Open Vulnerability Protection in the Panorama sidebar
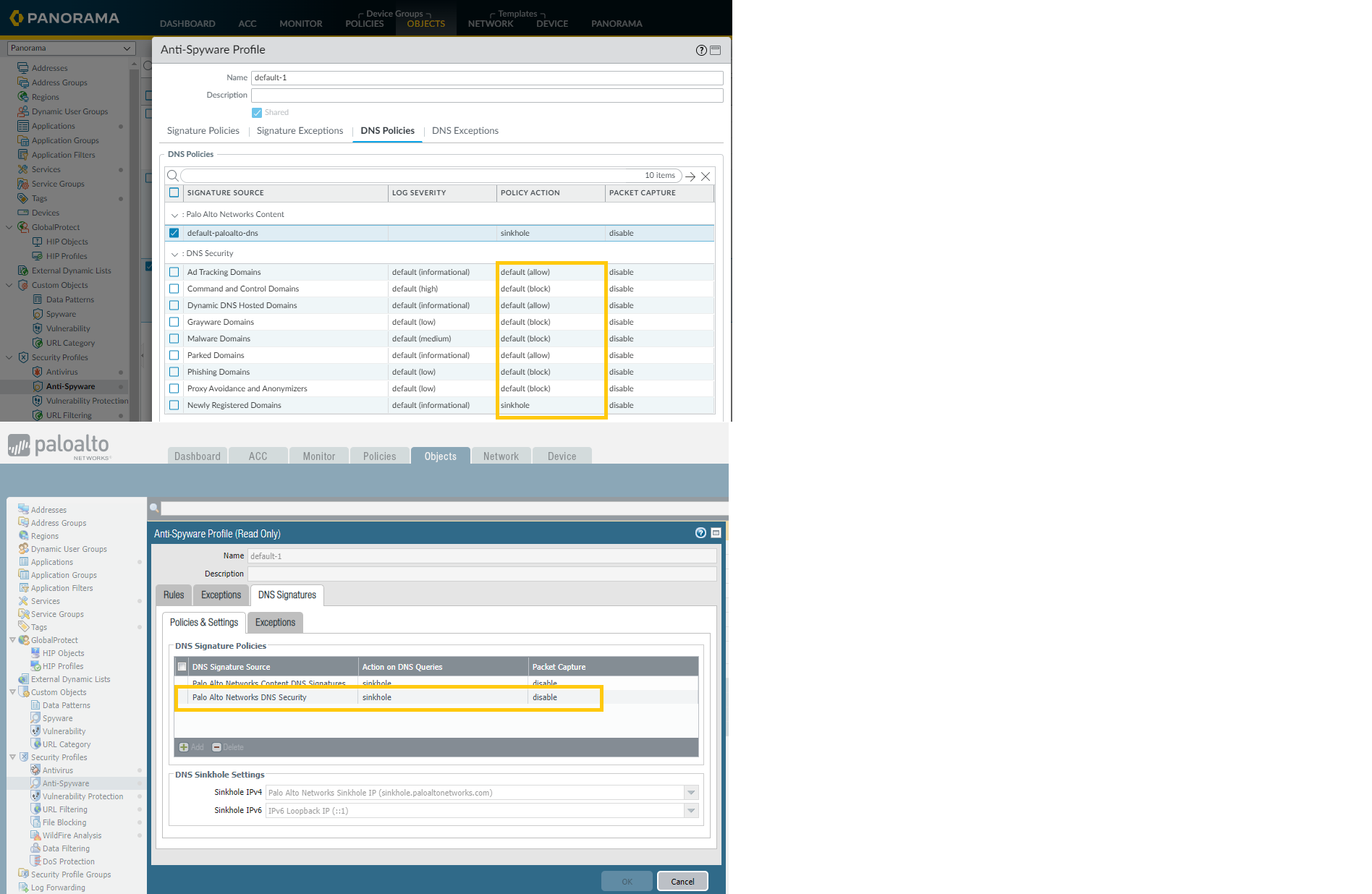 (87, 401)
